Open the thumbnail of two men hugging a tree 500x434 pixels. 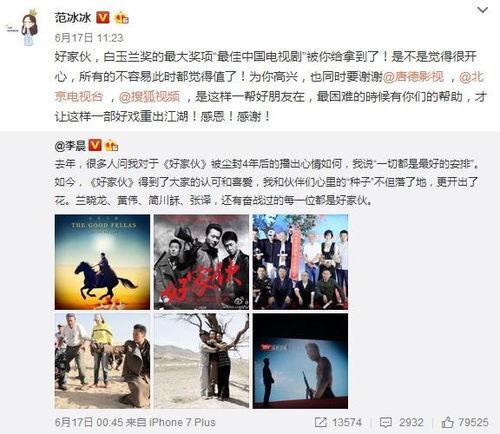(201, 361)
